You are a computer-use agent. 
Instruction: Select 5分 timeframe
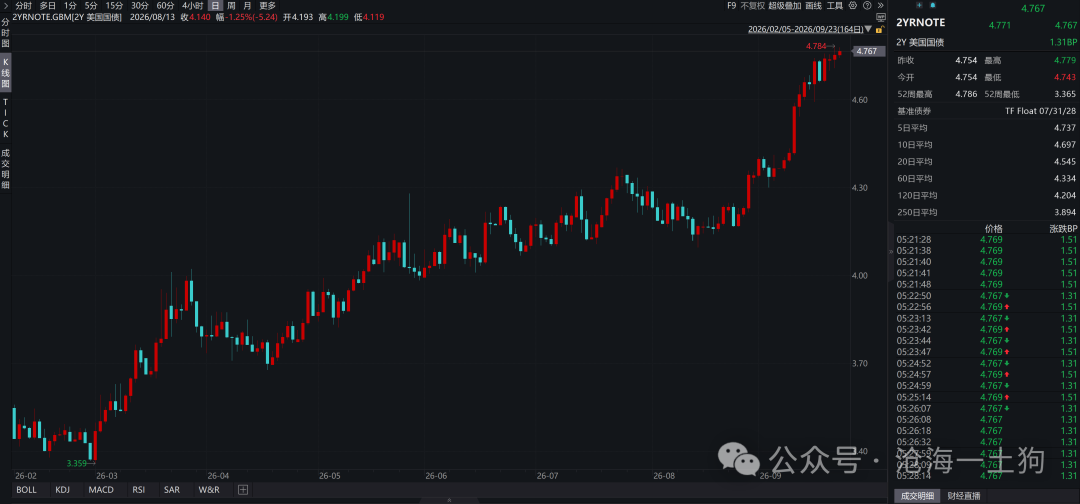tap(91, 6)
